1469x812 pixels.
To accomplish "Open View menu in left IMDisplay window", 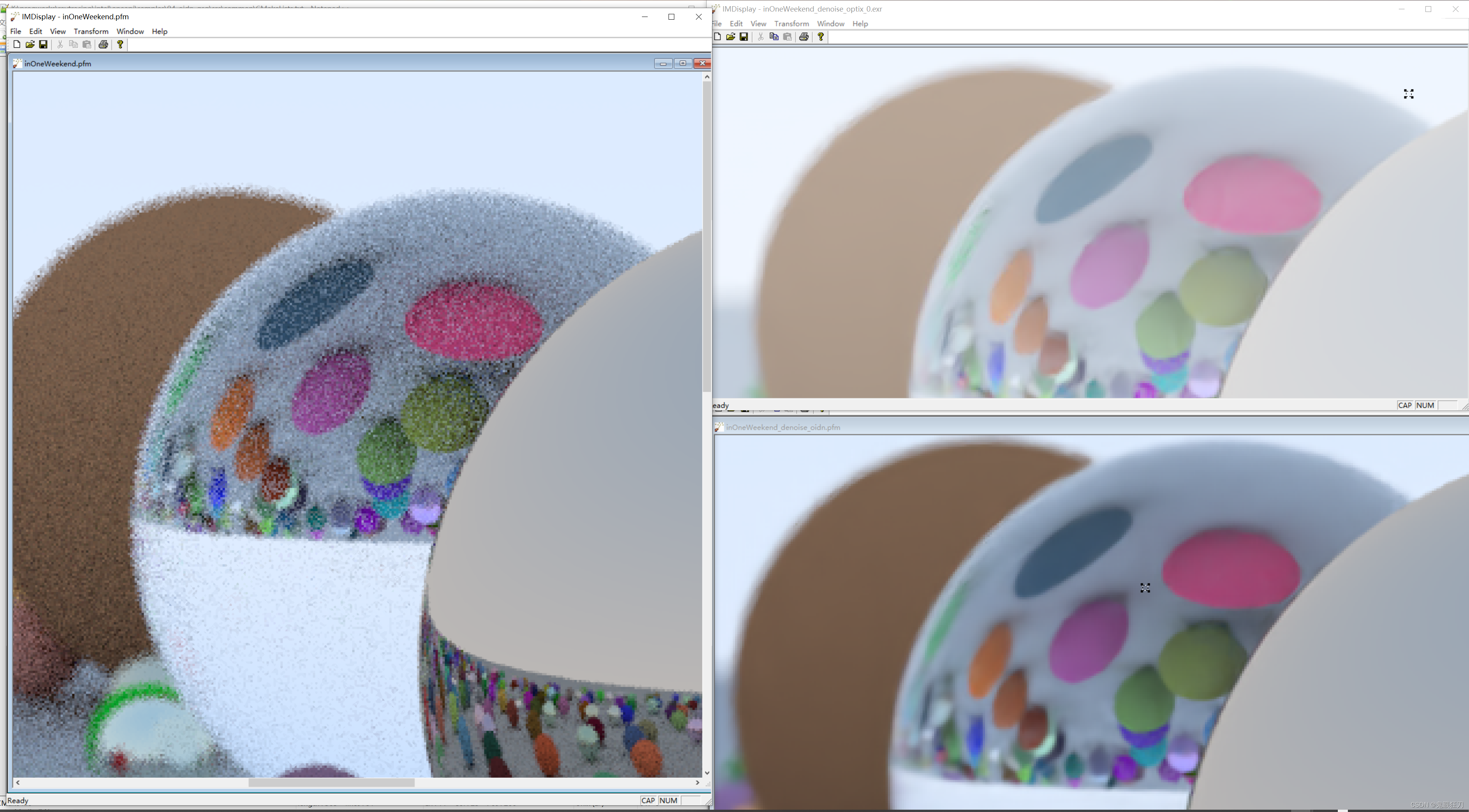I will [57, 31].
